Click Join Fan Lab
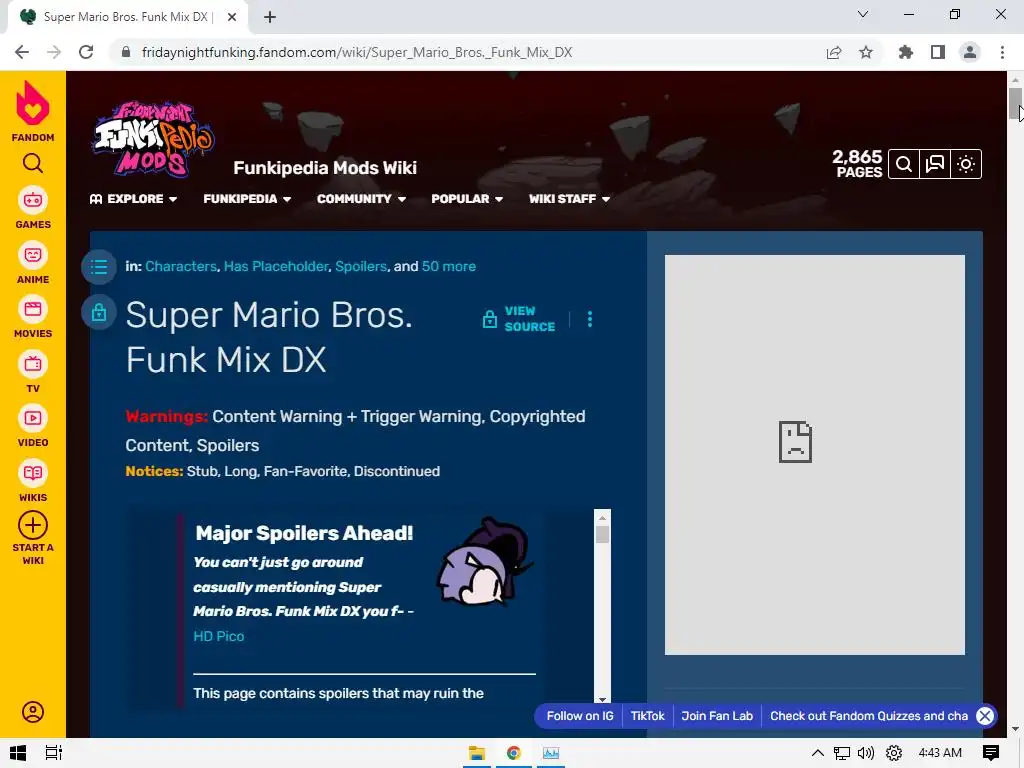The height and width of the screenshot is (768, 1024). 717,716
